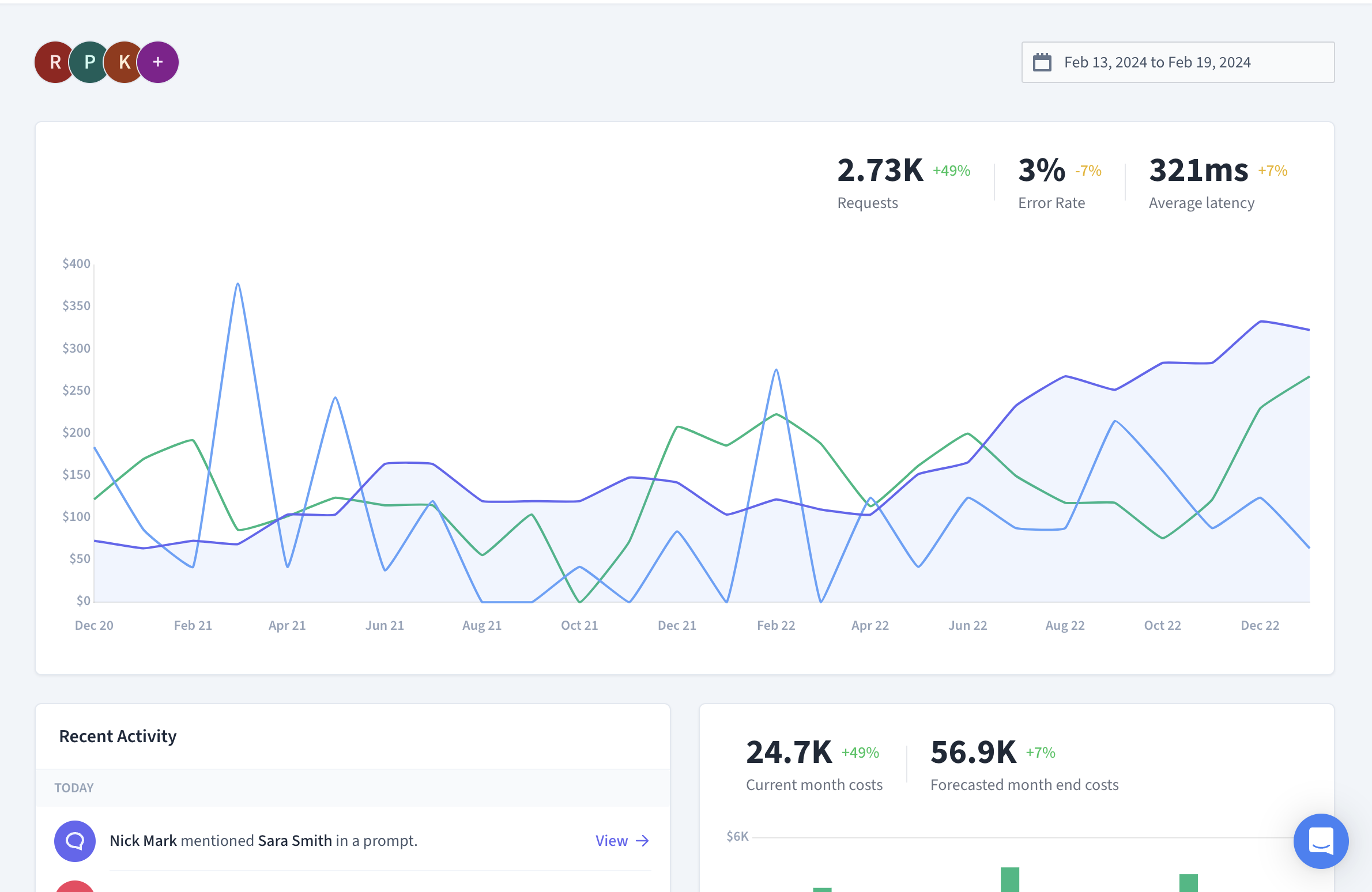Click the P user avatar
Viewport: 1372px width, 892px height.
point(89,62)
